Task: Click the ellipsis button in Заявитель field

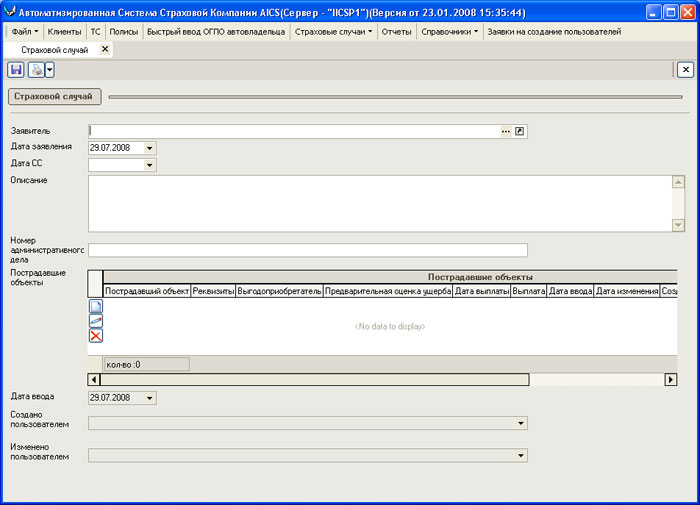Action: [x=506, y=131]
